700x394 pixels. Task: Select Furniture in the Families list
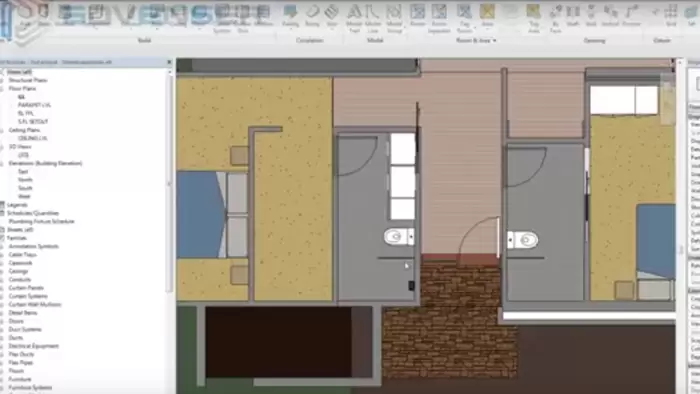20,379
